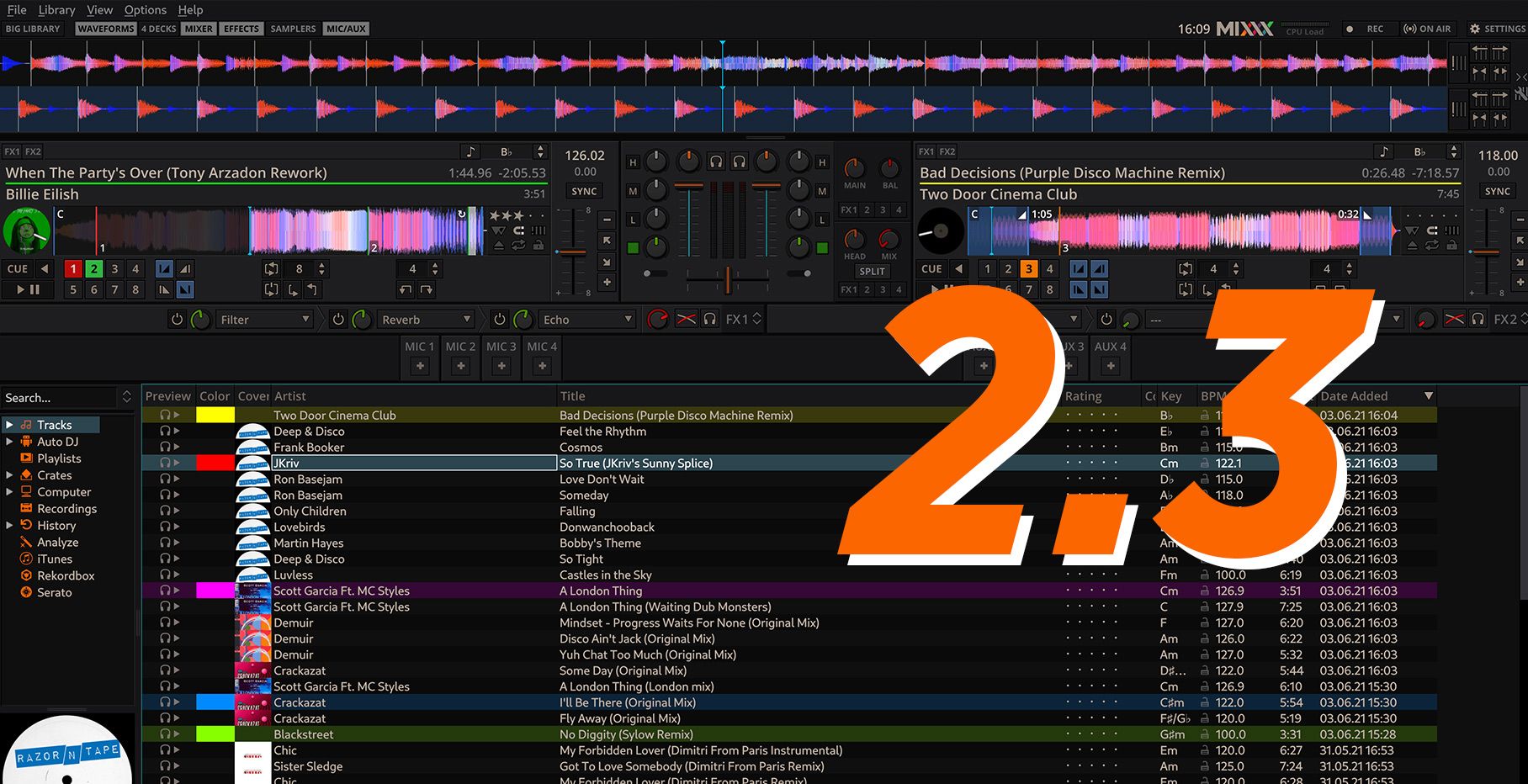Viewport: 1528px width, 784px height.
Task: Click Date Added column sort arrow
Action: tap(1428, 396)
